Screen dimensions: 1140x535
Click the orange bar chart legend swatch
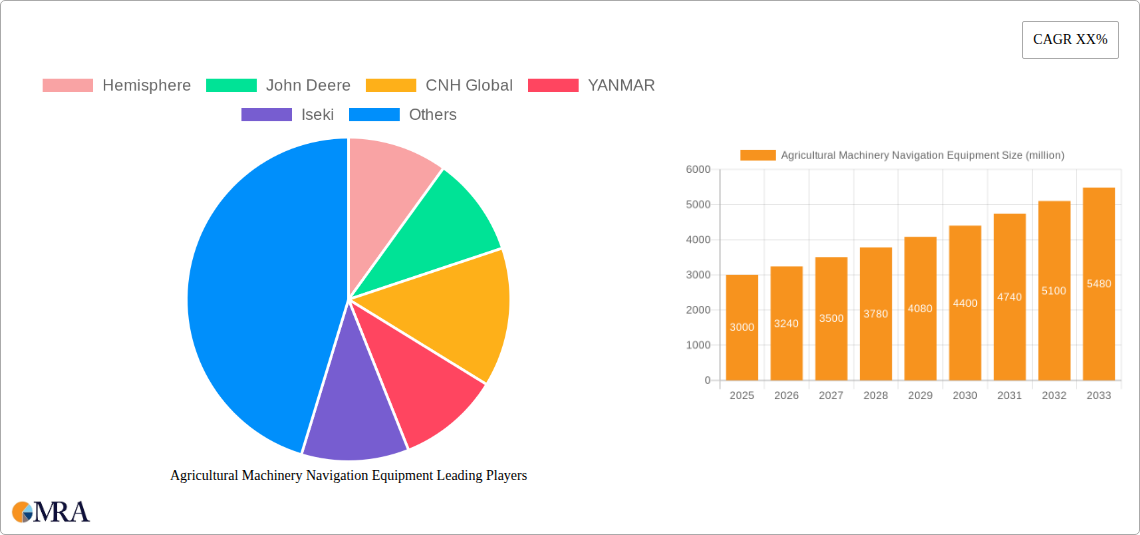pyautogui.click(x=758, y=155)
